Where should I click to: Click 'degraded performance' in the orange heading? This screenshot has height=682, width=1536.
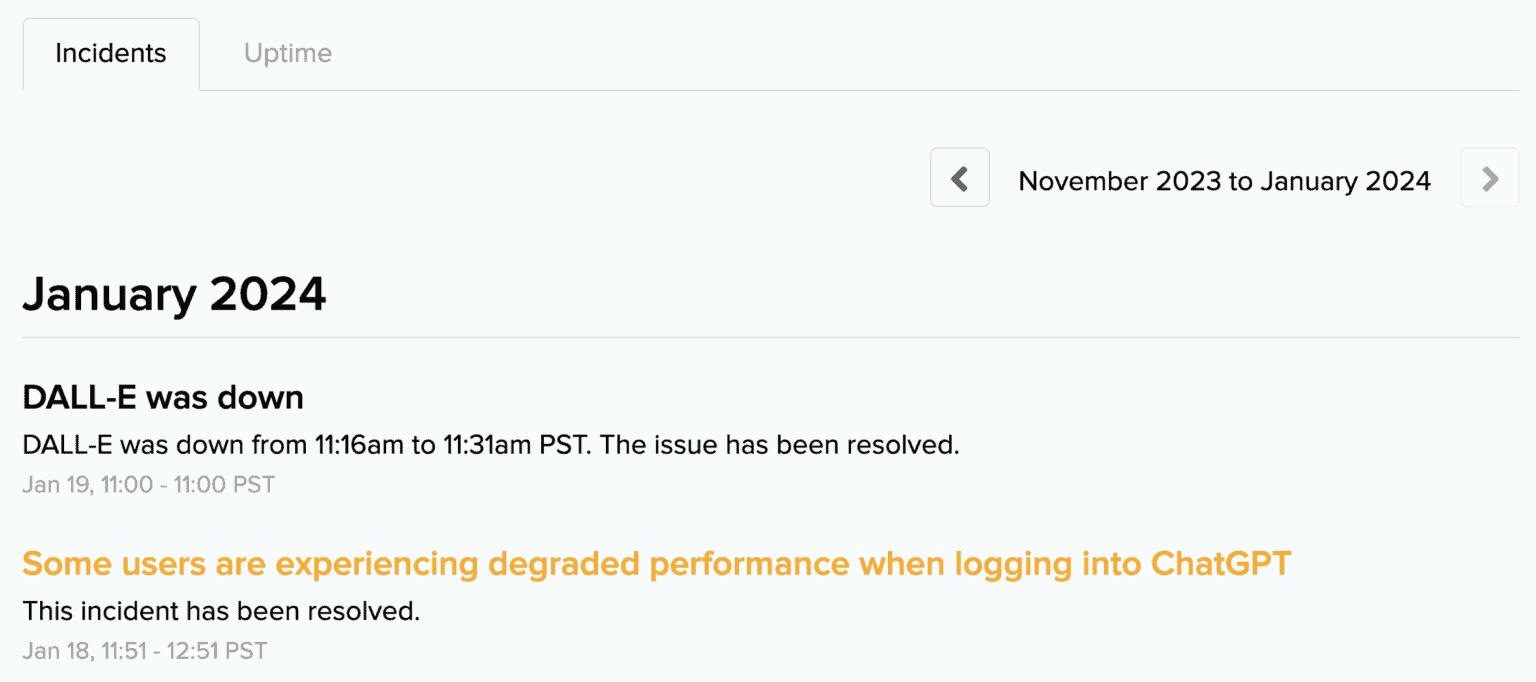(x=663, y=564)
